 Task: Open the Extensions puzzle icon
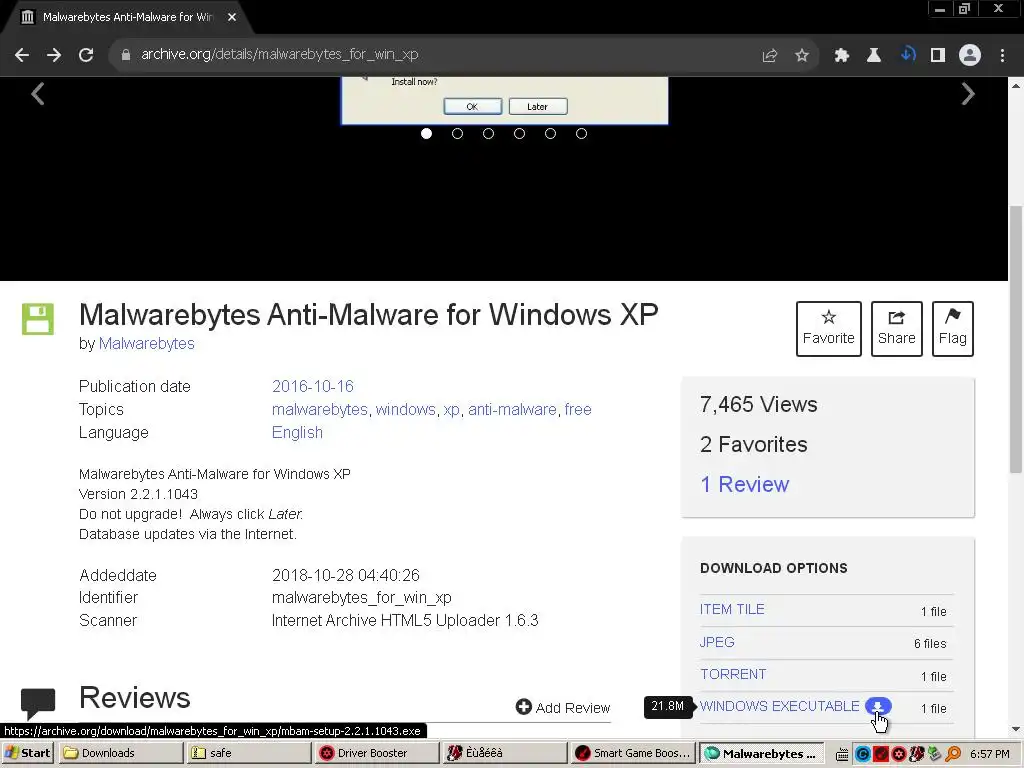(x=842, y=56)
